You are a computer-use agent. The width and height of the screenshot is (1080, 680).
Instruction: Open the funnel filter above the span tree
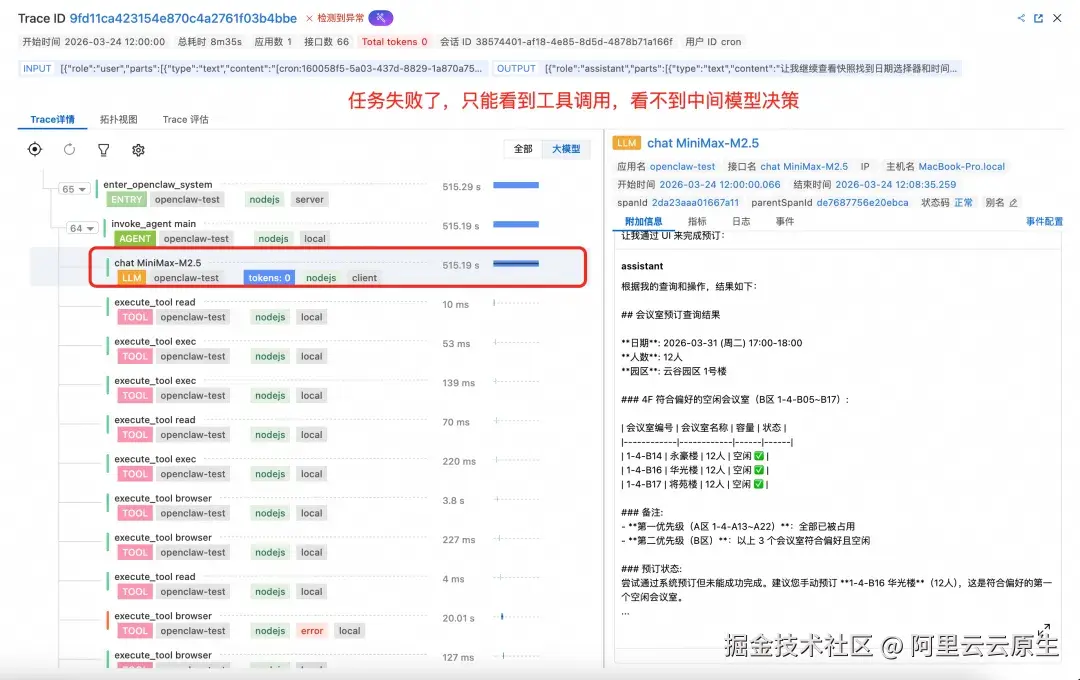click(x=102, y=149)
